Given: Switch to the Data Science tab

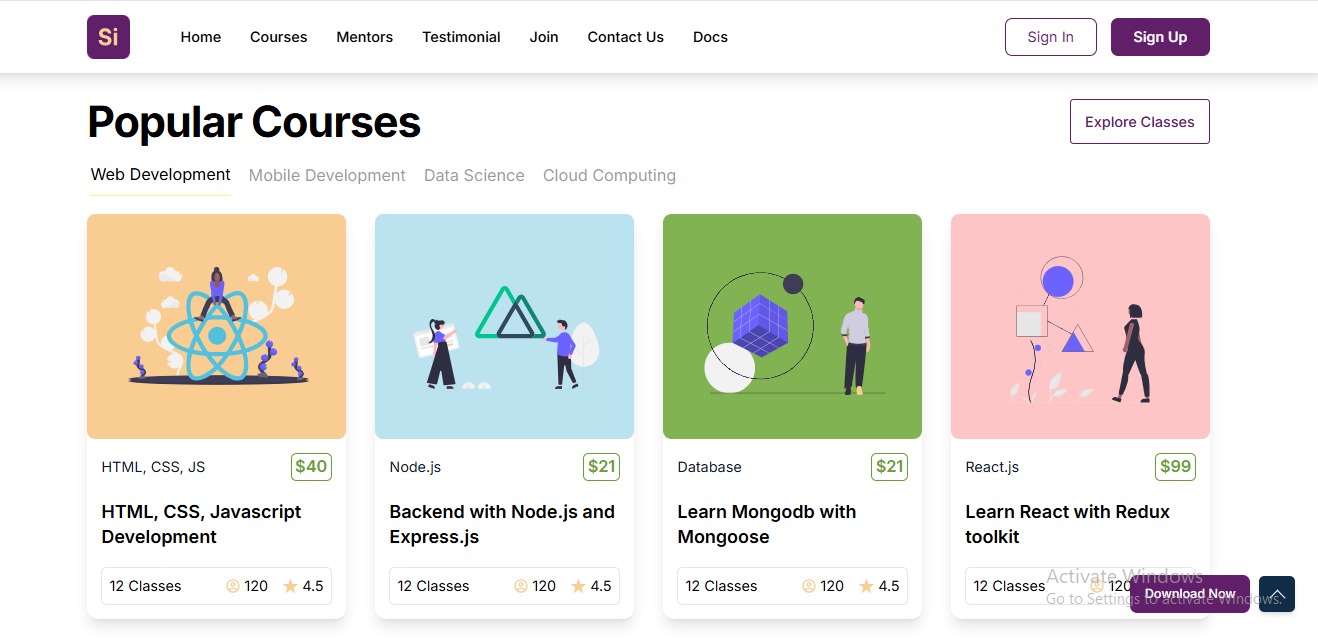Looking at the screenshot, I should [x=474, y=175].
